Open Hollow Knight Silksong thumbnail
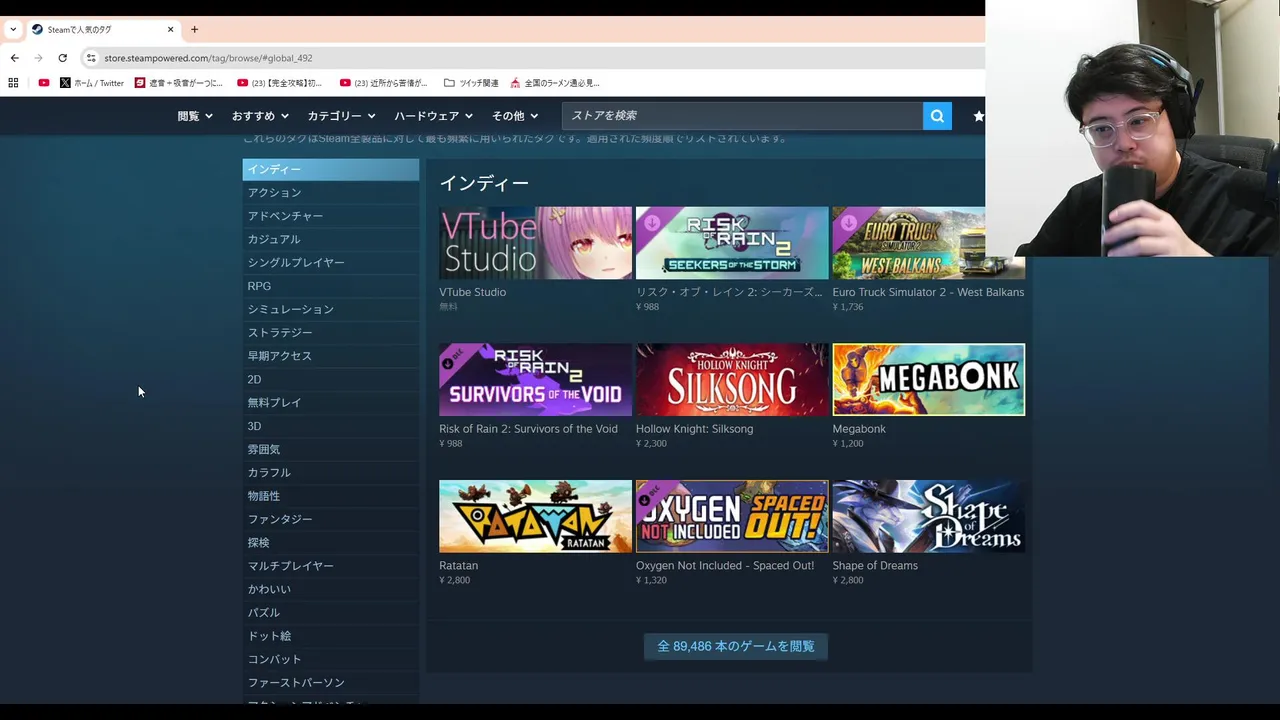Image resolution: width=1280 pixels, height=720 pixels. (732, 380)
